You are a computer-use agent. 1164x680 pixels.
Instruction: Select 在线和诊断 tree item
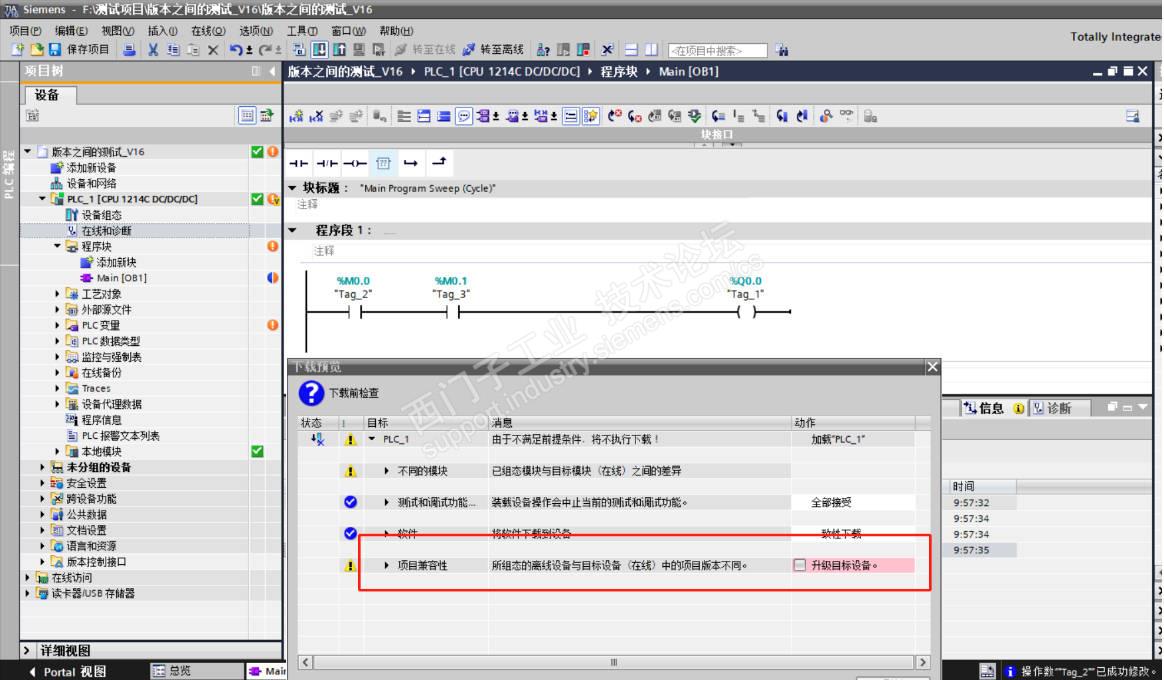coord(99,231)
